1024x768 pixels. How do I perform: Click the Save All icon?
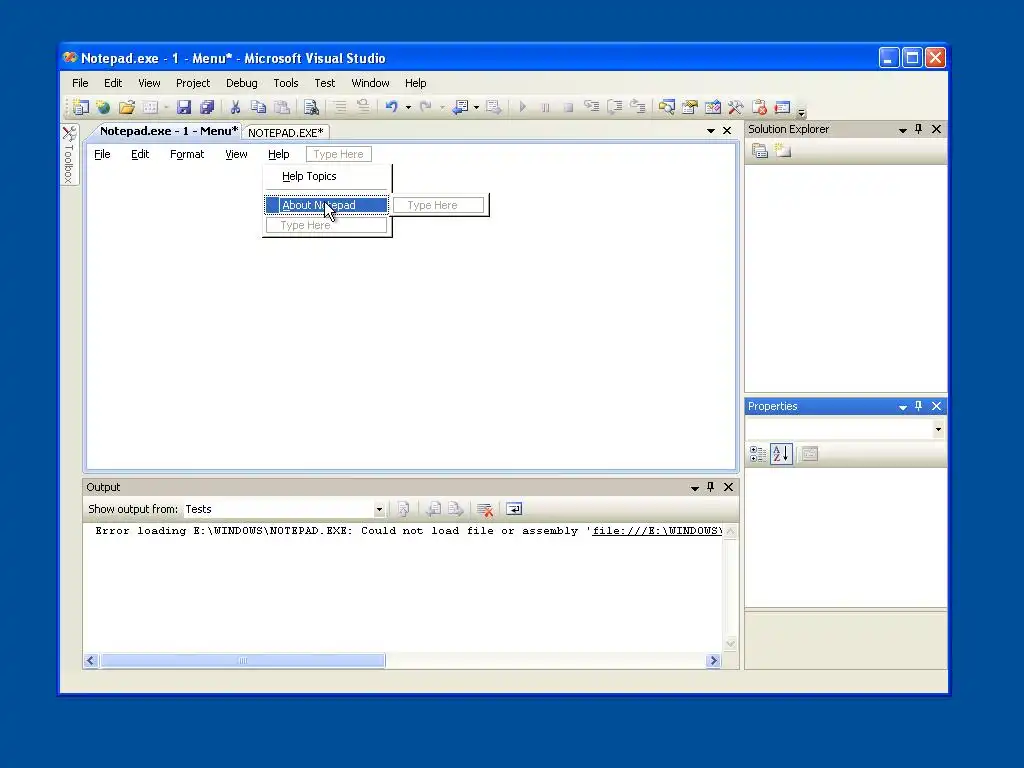[x=207, y=107]
